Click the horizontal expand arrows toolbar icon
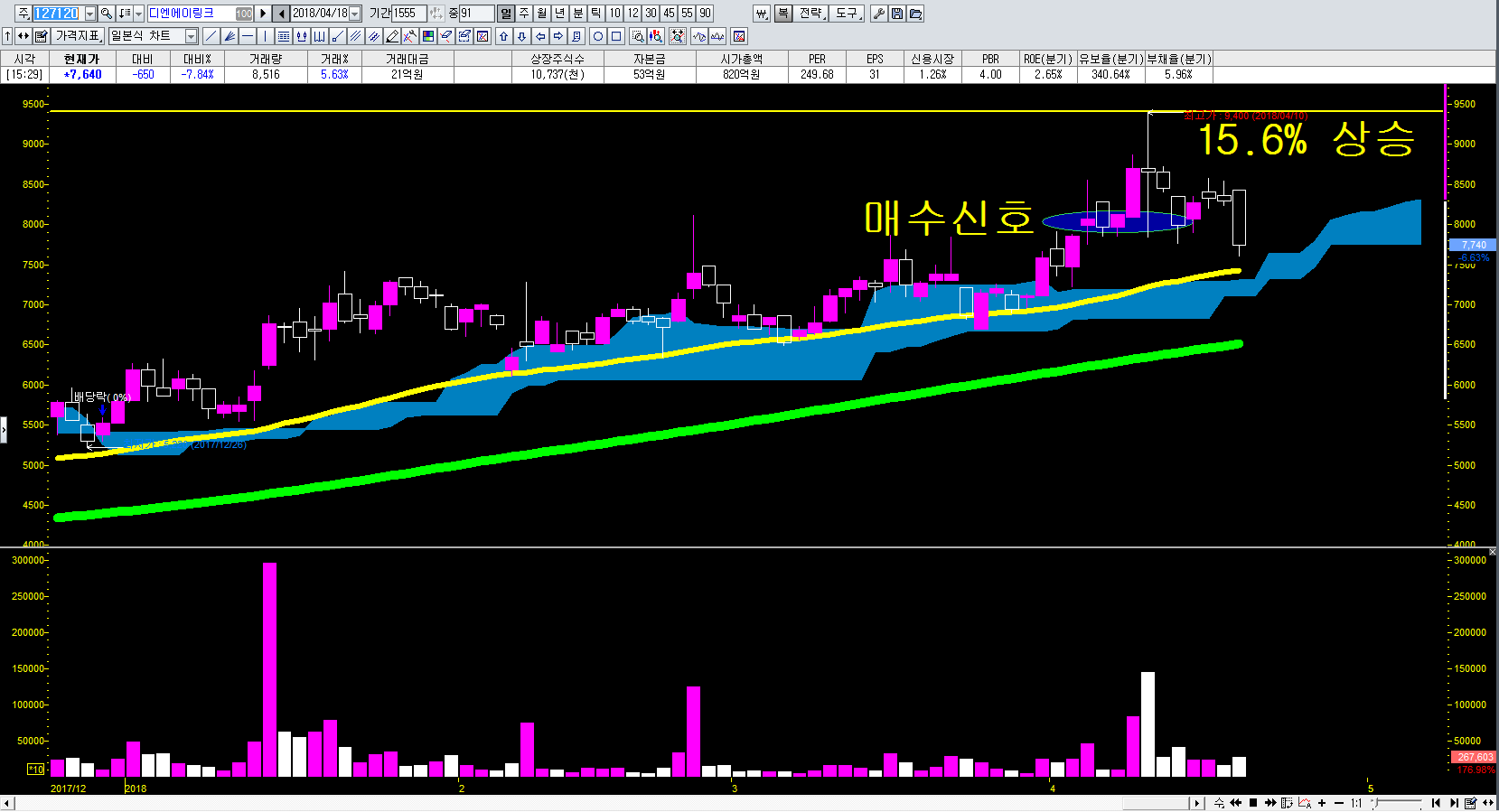The height and width of the screenshot is (812, 1499). point(23,36)
